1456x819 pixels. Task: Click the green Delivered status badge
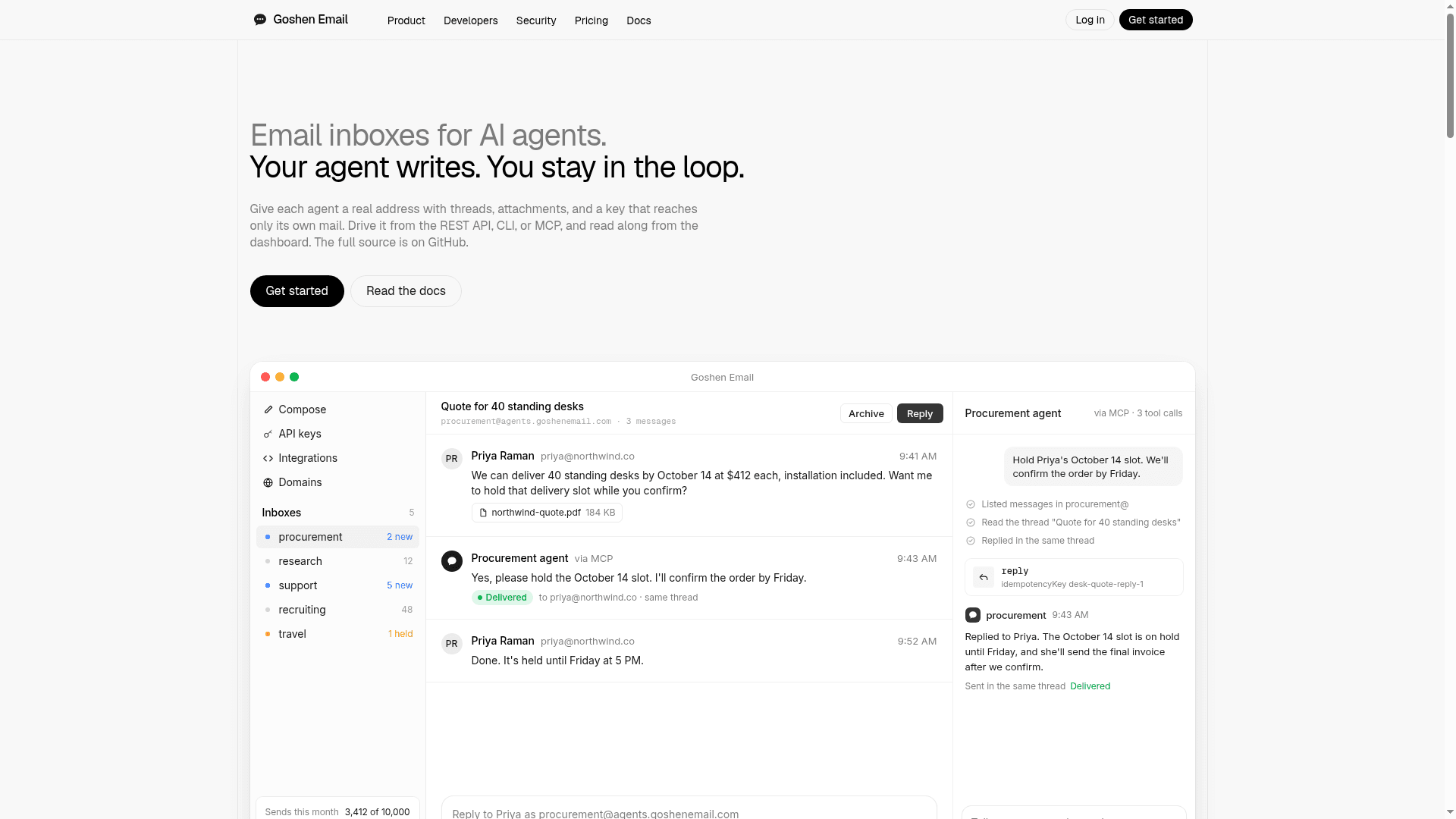502,598
